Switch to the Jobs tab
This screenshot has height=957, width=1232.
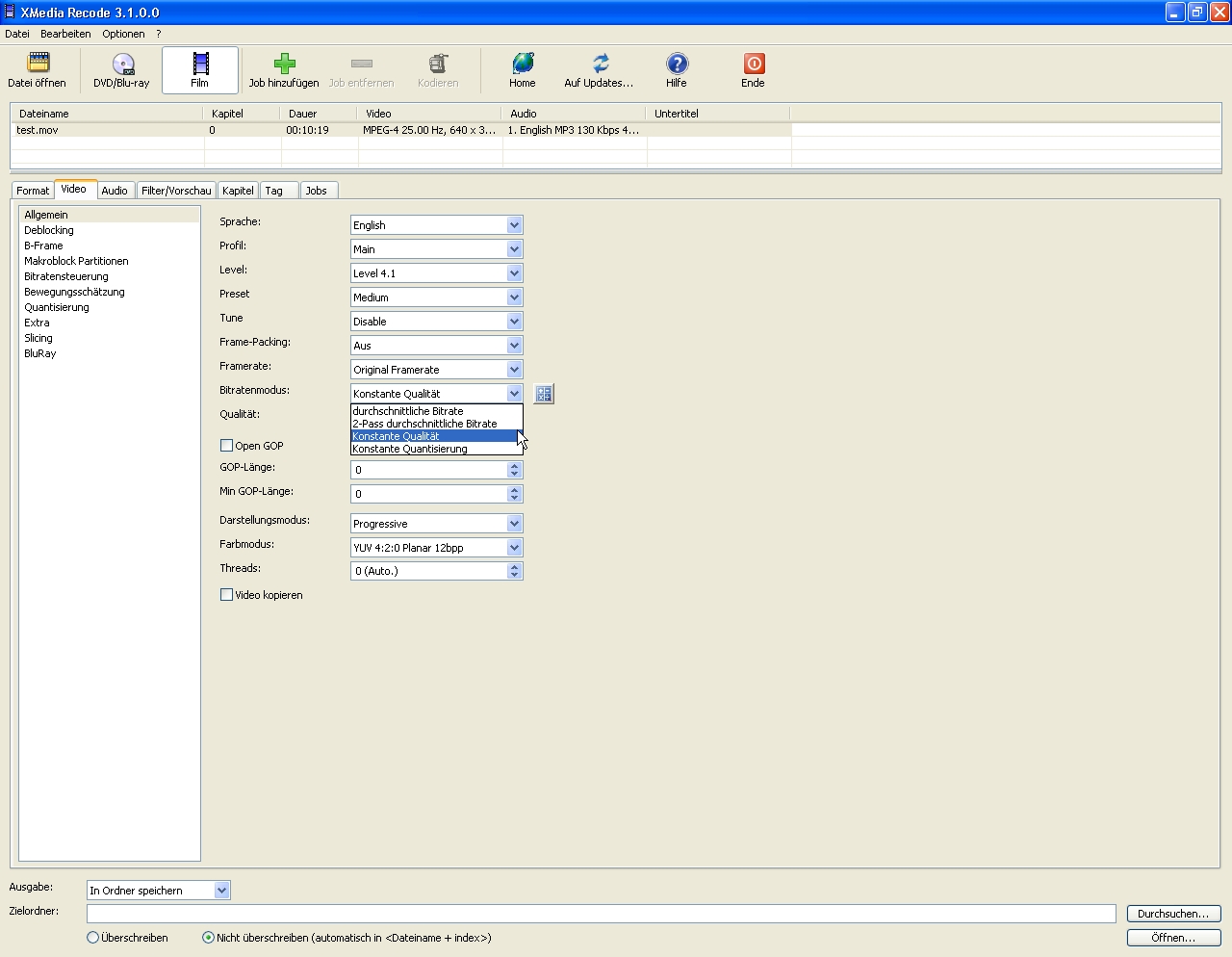(317, 191)
